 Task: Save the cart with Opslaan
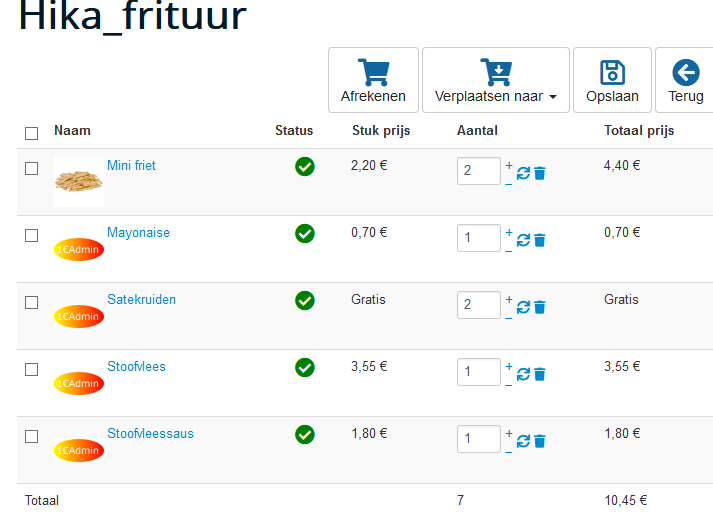click(x=612, y=81)
